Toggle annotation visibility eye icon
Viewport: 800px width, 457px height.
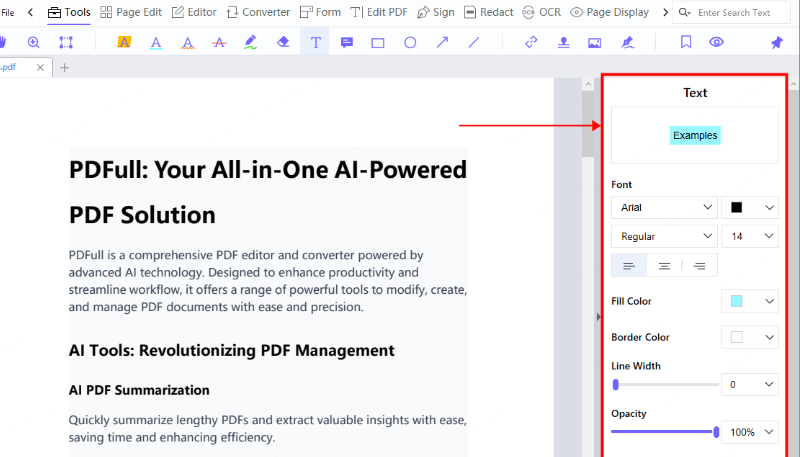[x=716, y=43]
